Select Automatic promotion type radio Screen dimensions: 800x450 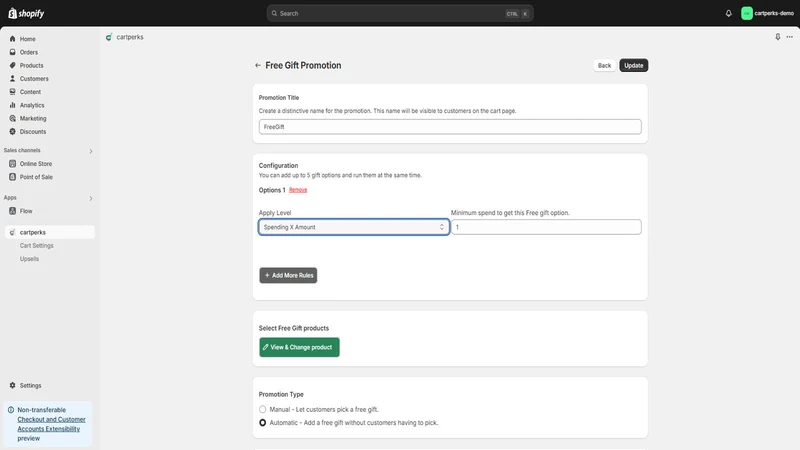click(262, 422)
